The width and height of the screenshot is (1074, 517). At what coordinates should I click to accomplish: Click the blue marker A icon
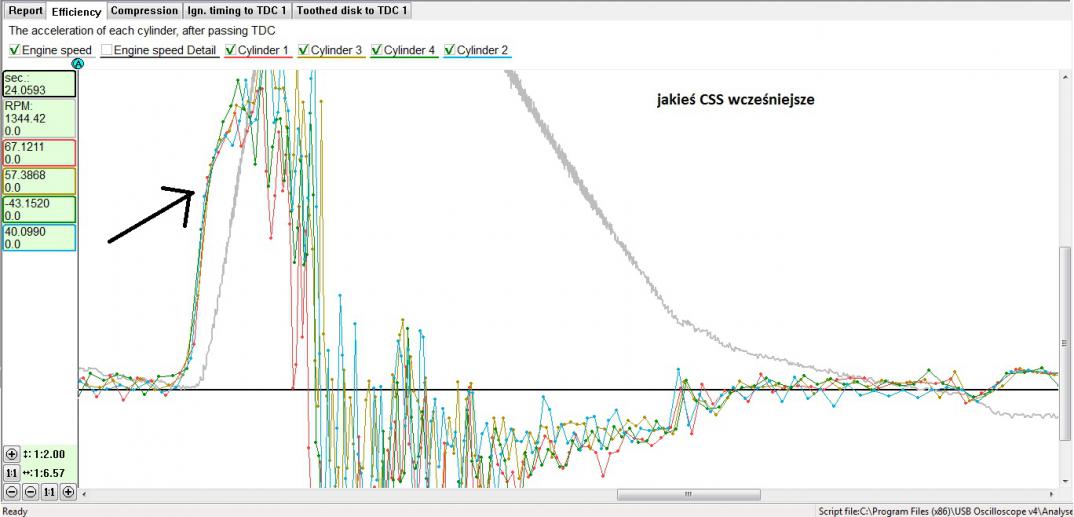(77, 64)
